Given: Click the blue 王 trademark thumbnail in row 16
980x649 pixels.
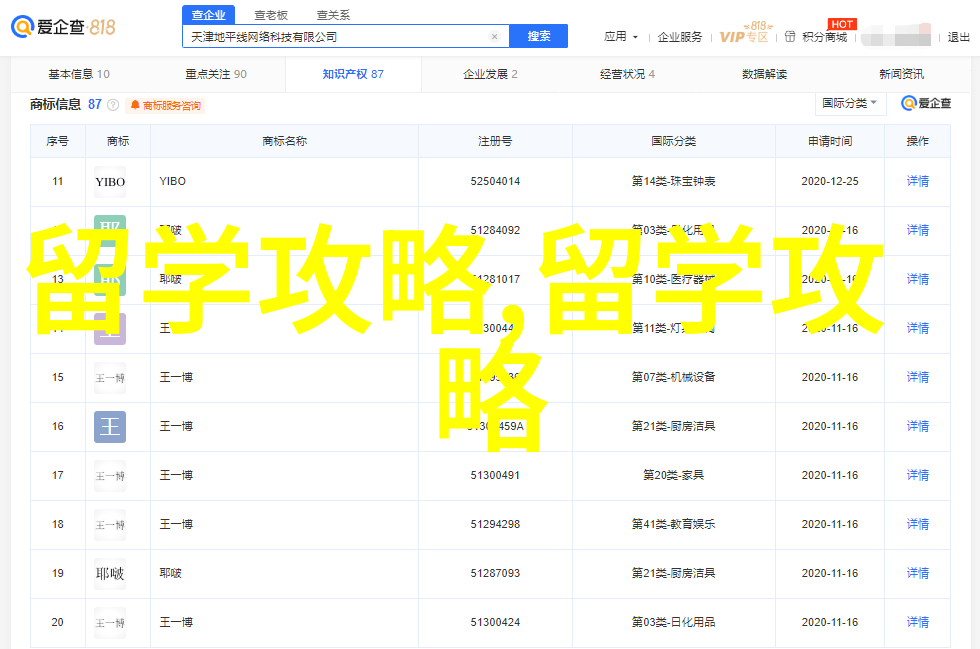Looking at the screenshot, I should point(110,426).
